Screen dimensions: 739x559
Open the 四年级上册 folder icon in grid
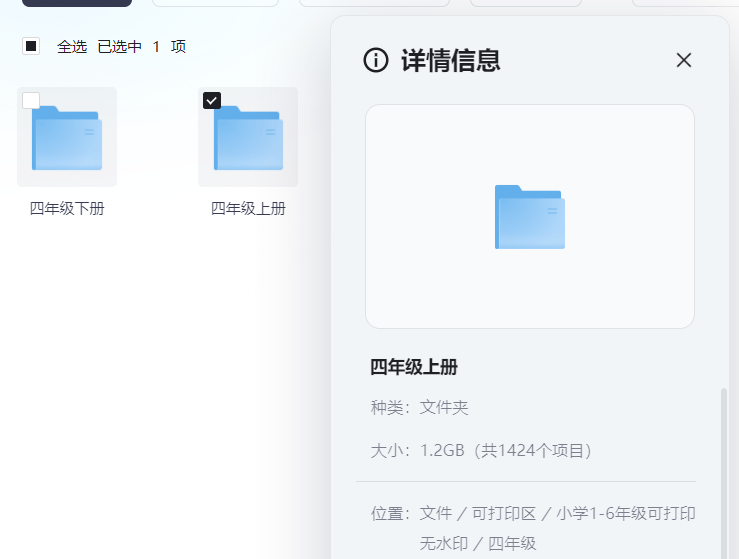pos(248,138)
